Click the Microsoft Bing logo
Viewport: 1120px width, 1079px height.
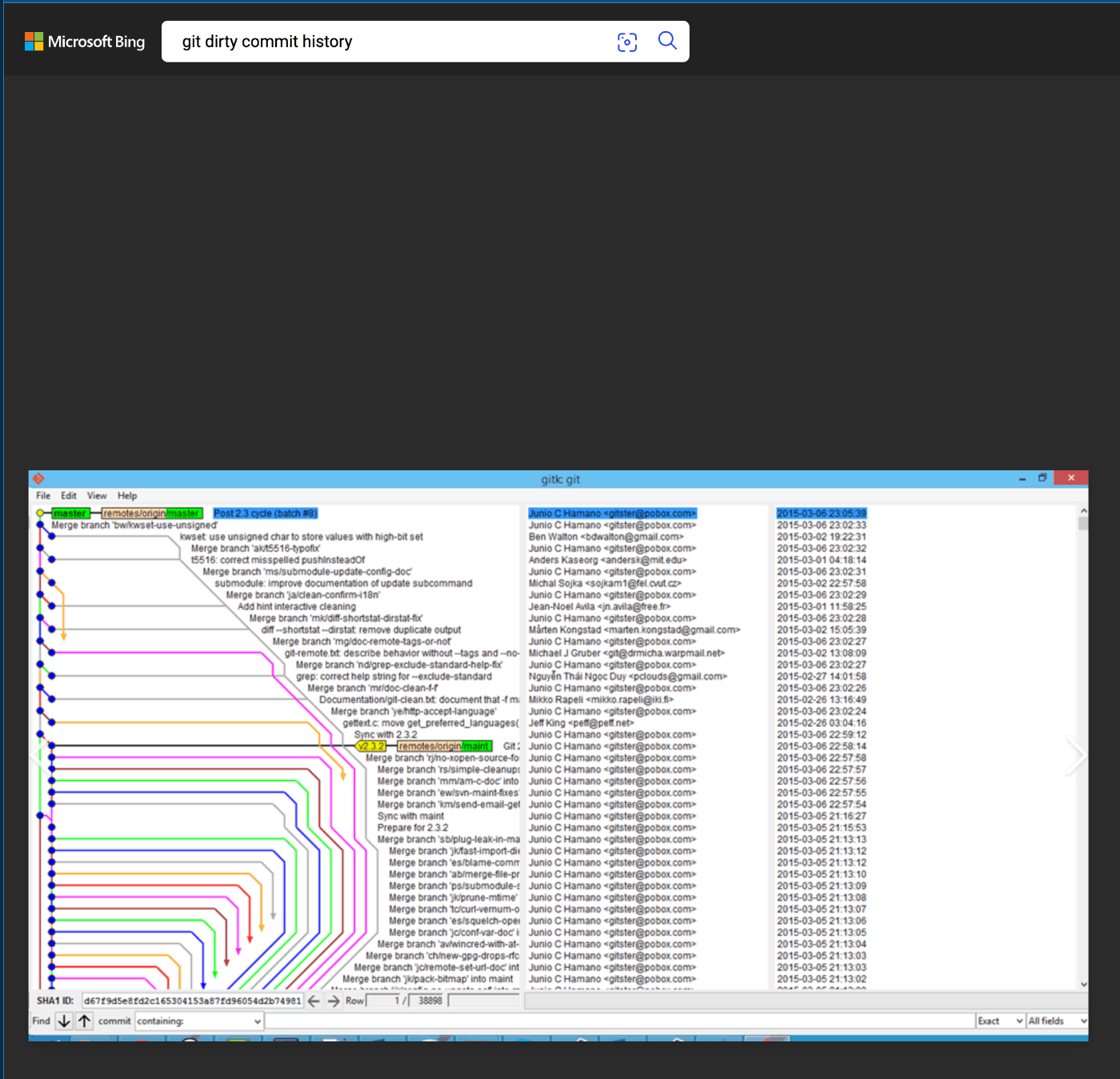[85, 42]
